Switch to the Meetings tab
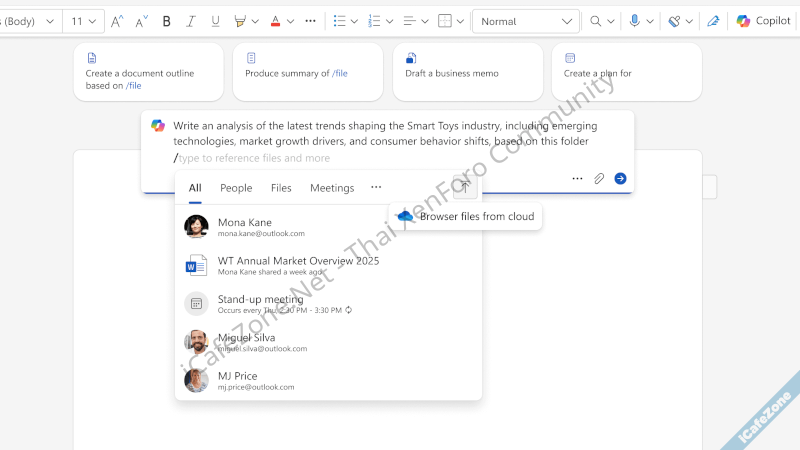Viewport: 800px width, 450px height. pyautogui.click(x=332, y=188)
